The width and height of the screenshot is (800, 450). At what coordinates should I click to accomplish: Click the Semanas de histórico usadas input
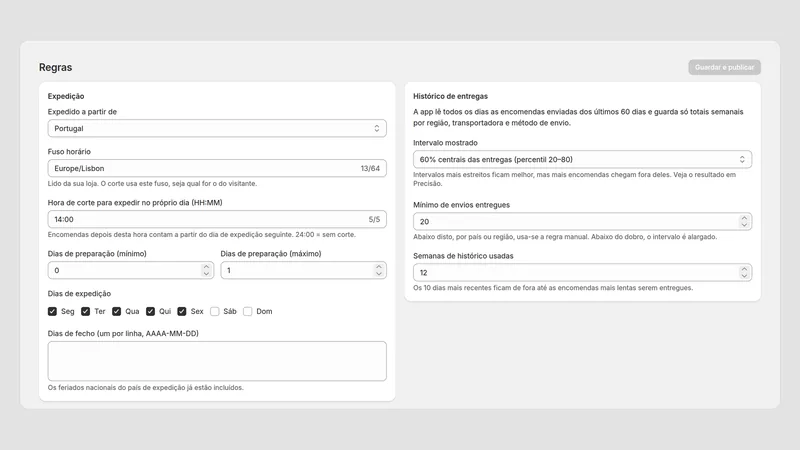coord(582,272)
